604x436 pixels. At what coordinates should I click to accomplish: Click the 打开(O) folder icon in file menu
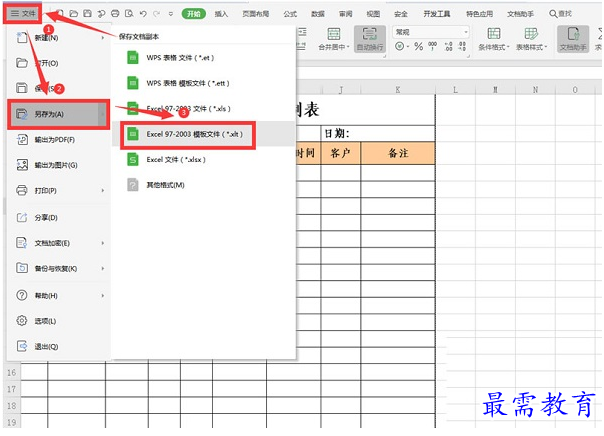click(x=22, y=63)
